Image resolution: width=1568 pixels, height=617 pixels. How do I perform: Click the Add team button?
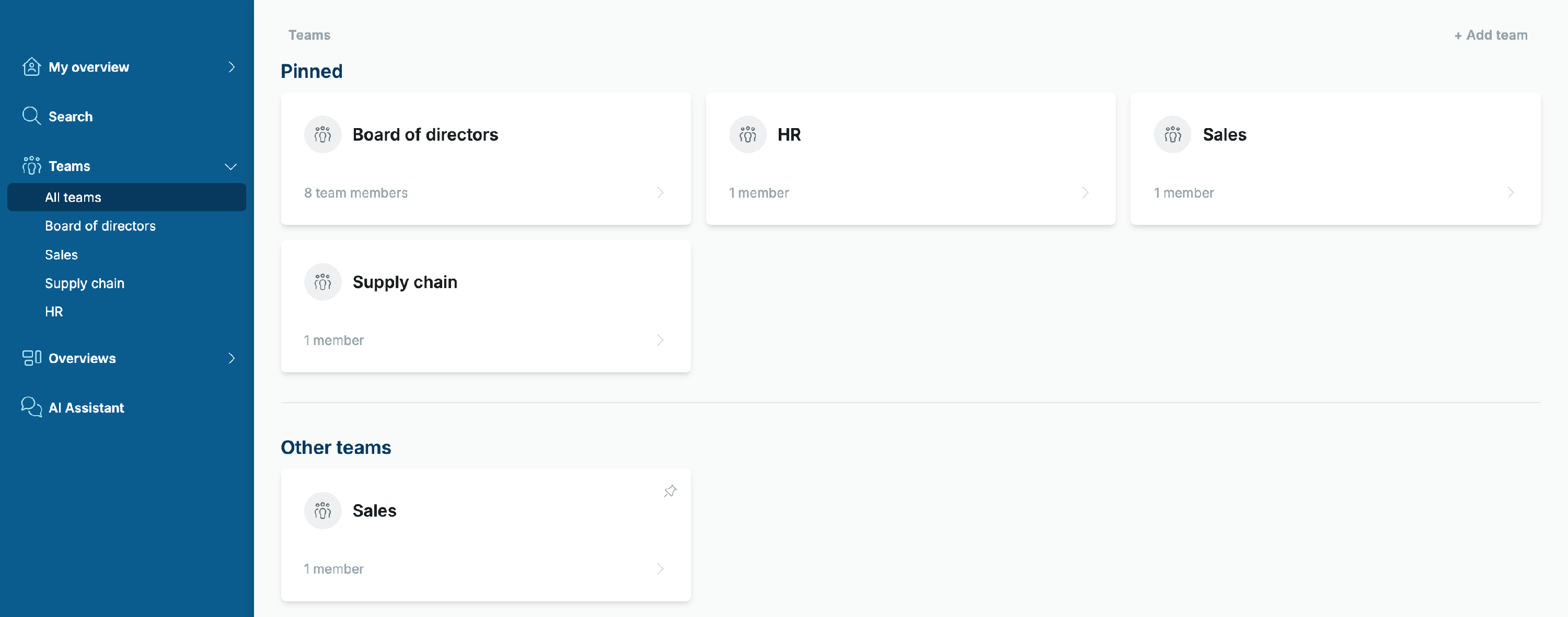click(1491, 35)
